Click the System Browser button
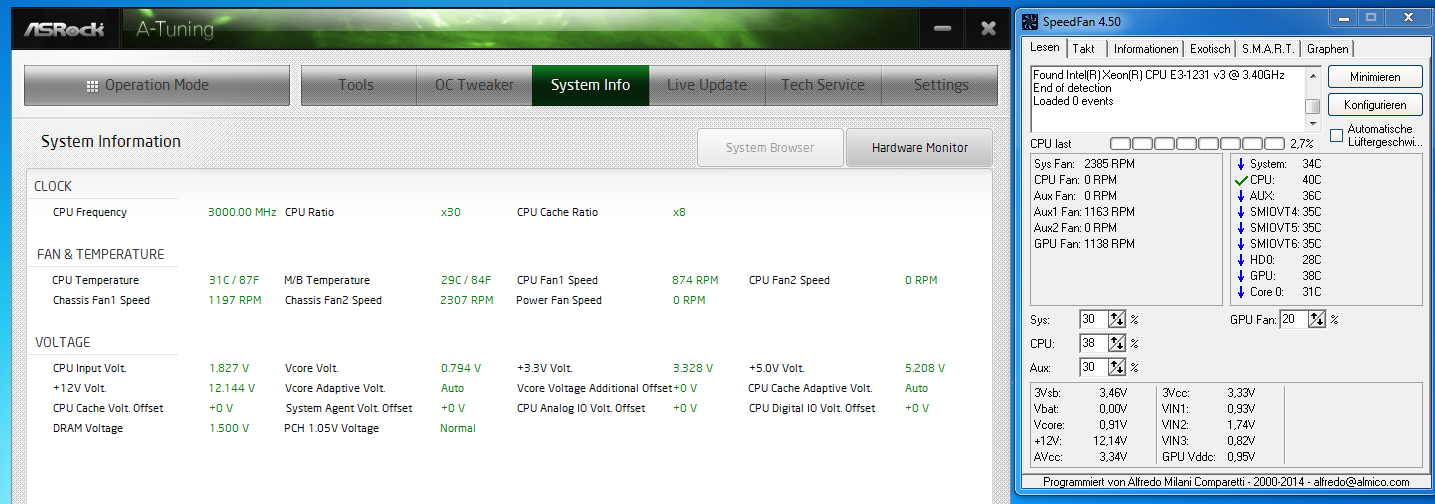Screen dimensions: 1435x504 (x=770, y=148)
